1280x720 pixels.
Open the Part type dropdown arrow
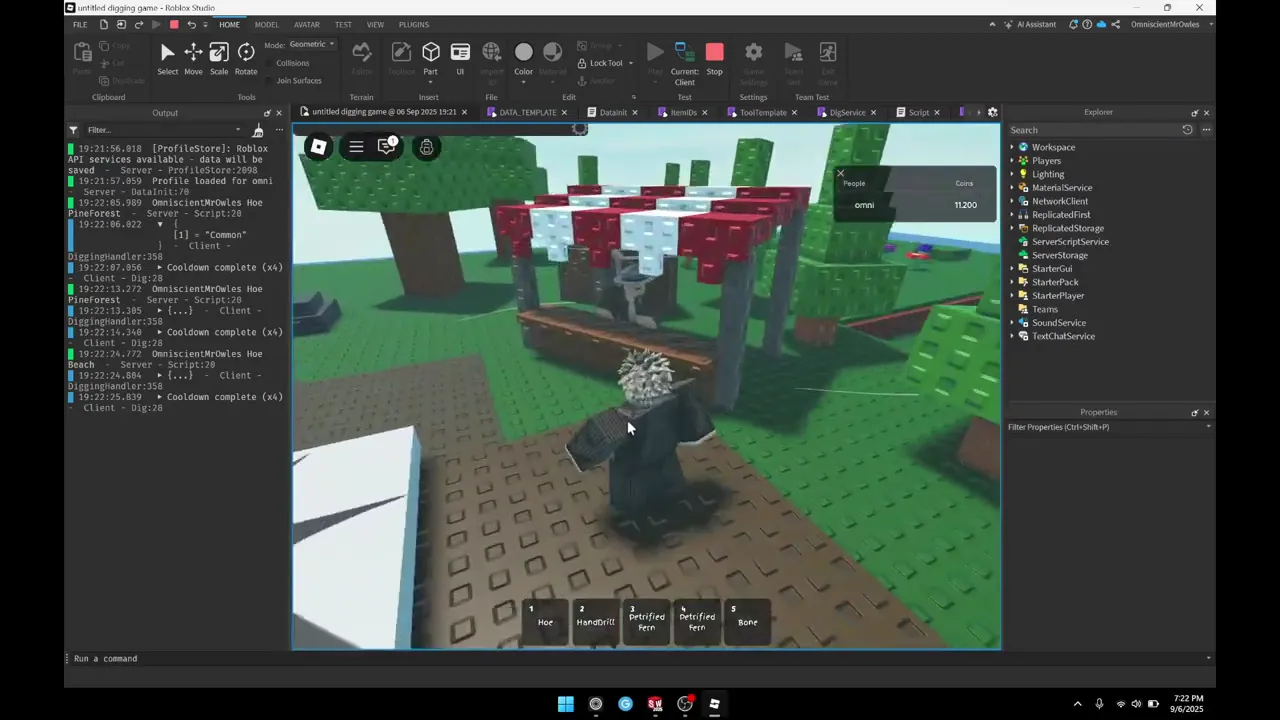tap(430, 82)
